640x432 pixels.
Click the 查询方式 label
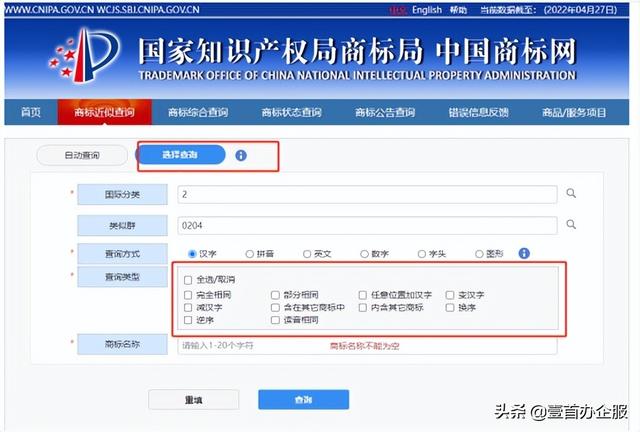point(122,254)
